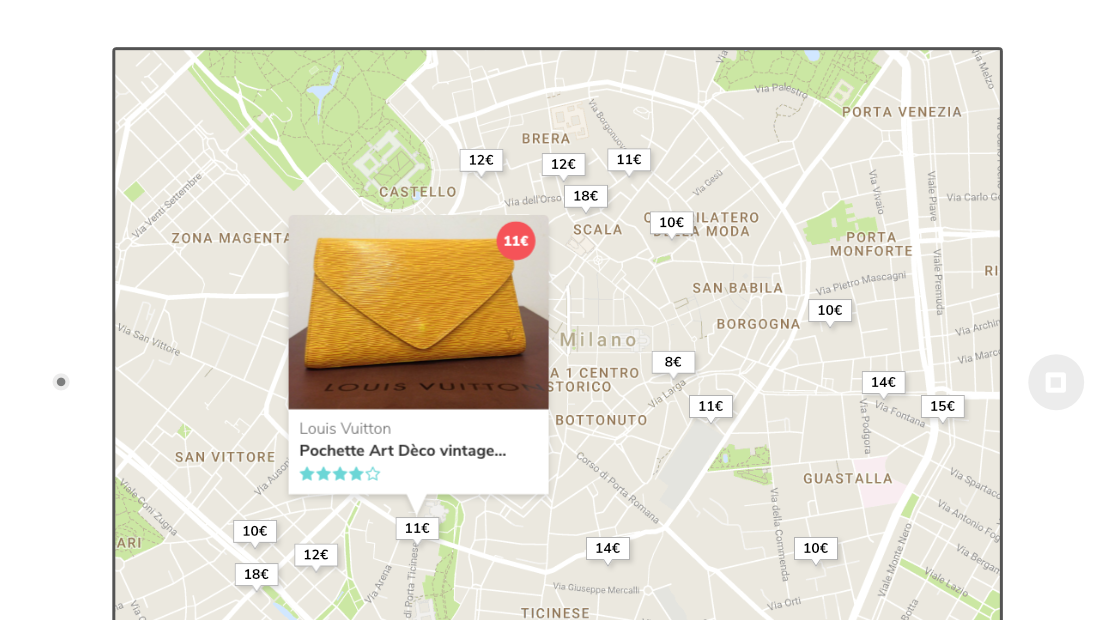Screen dimensions: 1110x620
Task: Click the 14€ pin near Via Giuseppe Mercalli
Action: (607, 548)
